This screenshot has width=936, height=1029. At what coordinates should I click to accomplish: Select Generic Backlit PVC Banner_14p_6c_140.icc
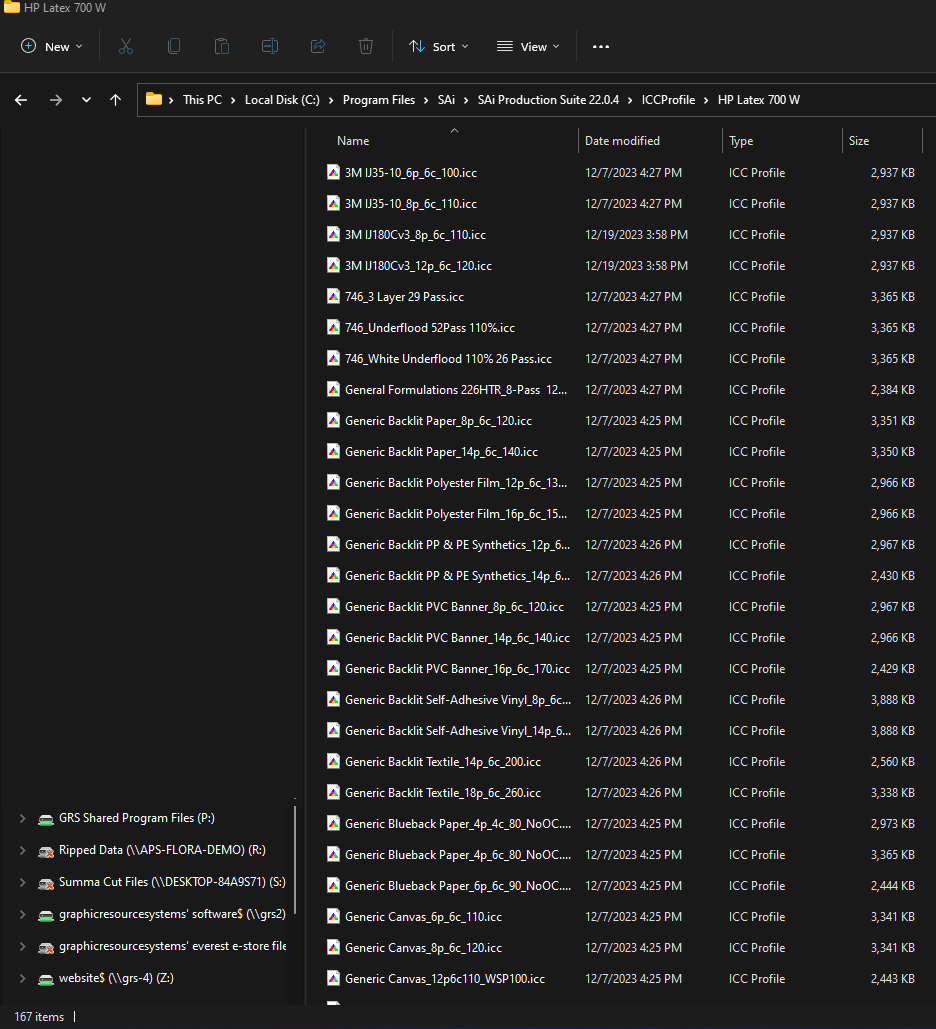[x=457, y=638]
